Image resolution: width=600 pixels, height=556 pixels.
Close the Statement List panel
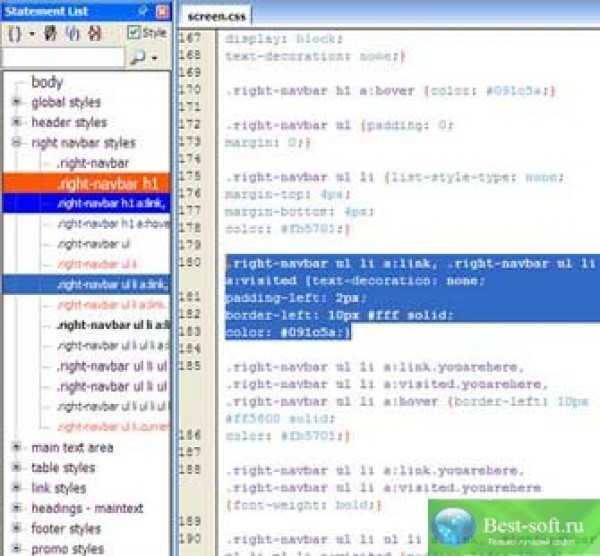pyautogui.click(x=162, y=11)
